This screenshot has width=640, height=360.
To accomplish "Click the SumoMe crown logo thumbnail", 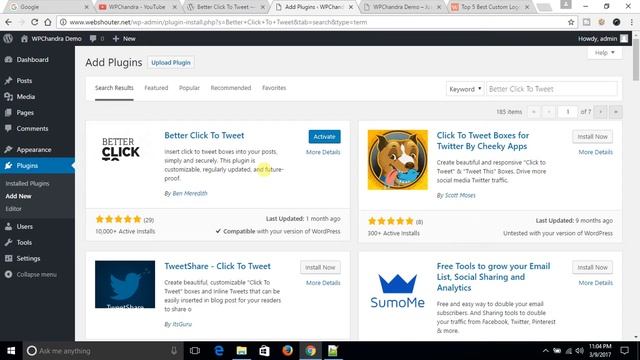I will pyautogui.click(x=398, y=291).
